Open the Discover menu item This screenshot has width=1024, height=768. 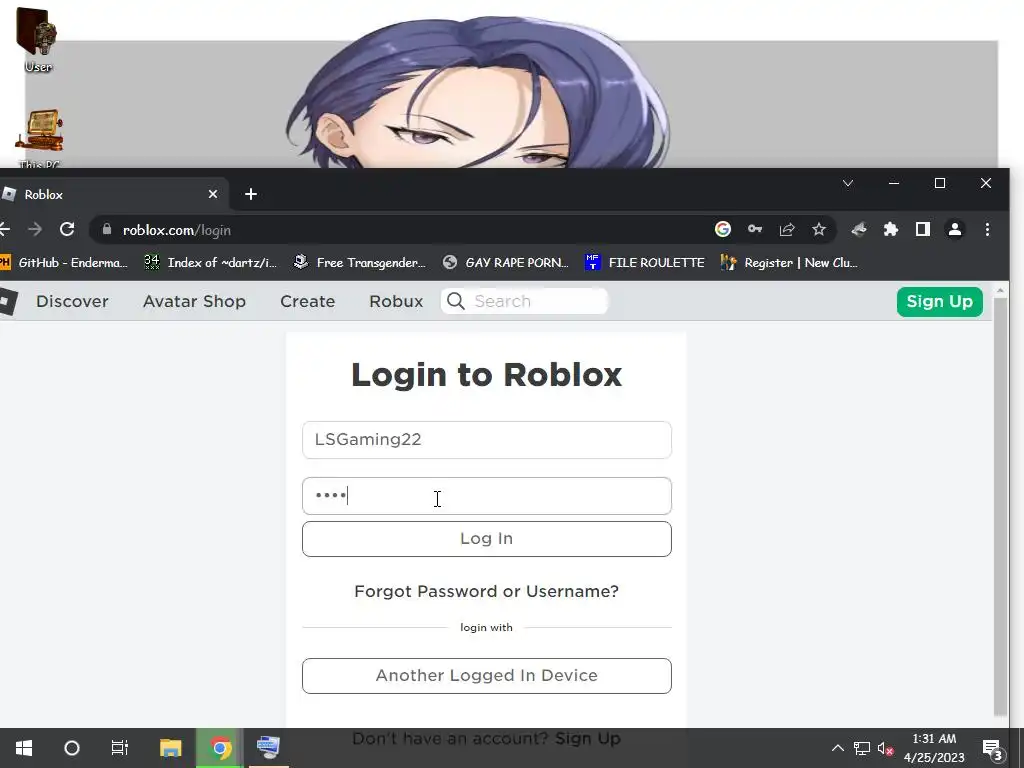tap(72, 301)
